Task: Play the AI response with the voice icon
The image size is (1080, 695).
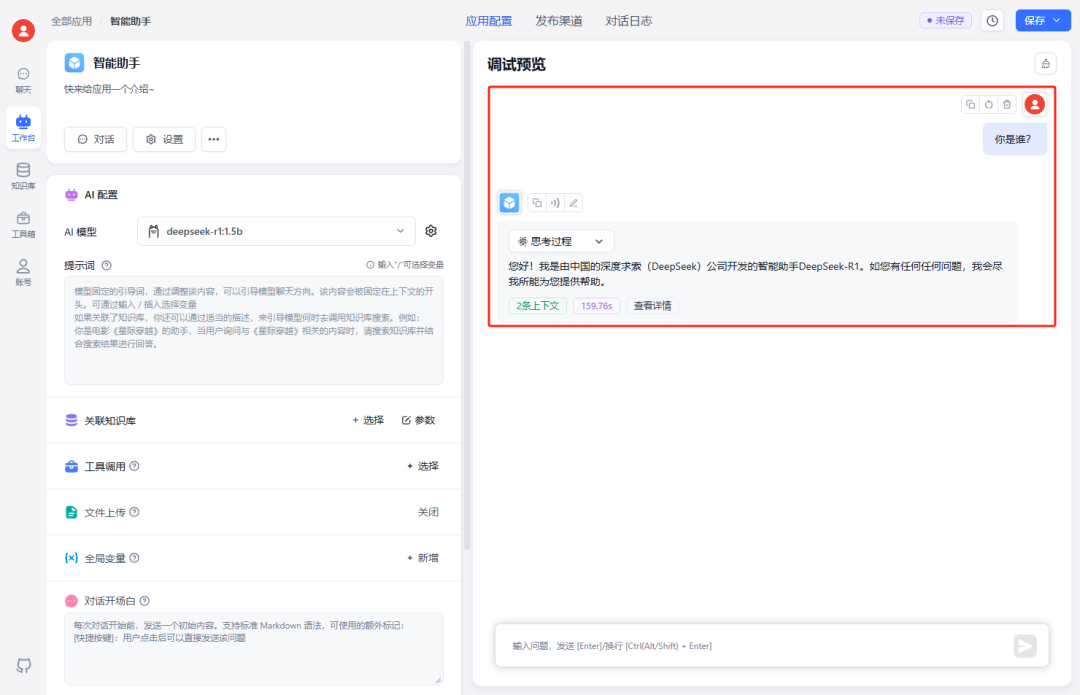Action: [555, 203]
